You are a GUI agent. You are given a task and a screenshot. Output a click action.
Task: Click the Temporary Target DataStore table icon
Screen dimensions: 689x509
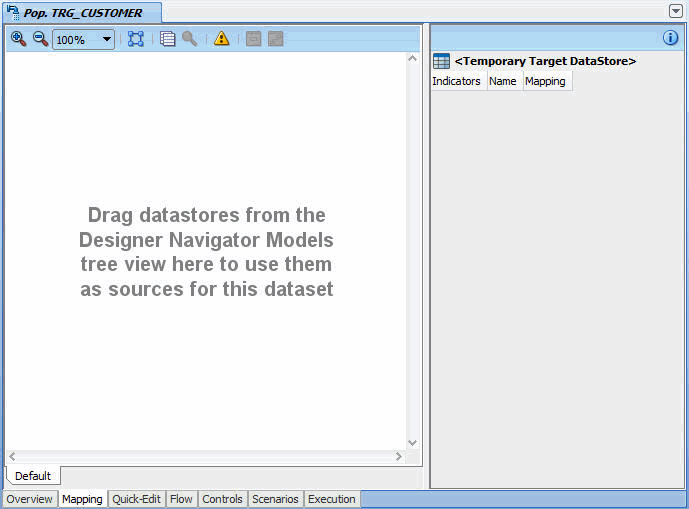coord(441,61)
